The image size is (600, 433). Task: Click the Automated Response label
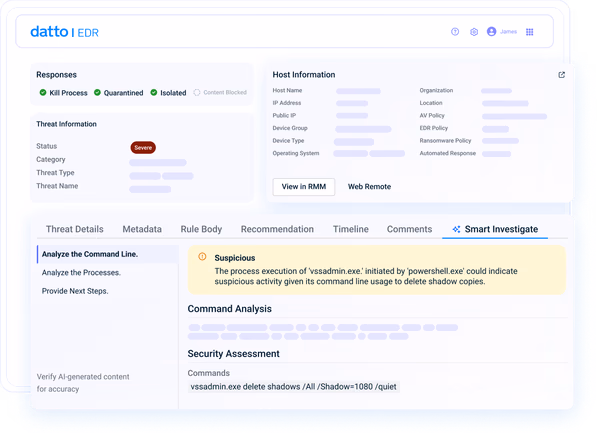point(448,153)
